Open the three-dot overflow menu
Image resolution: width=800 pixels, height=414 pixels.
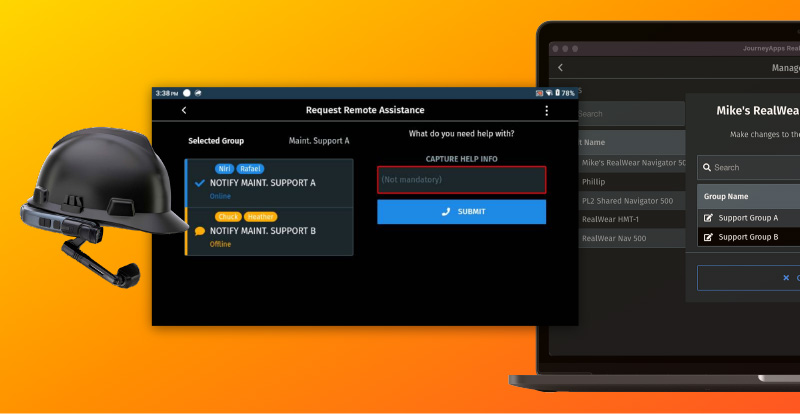[x=546, y=110]
